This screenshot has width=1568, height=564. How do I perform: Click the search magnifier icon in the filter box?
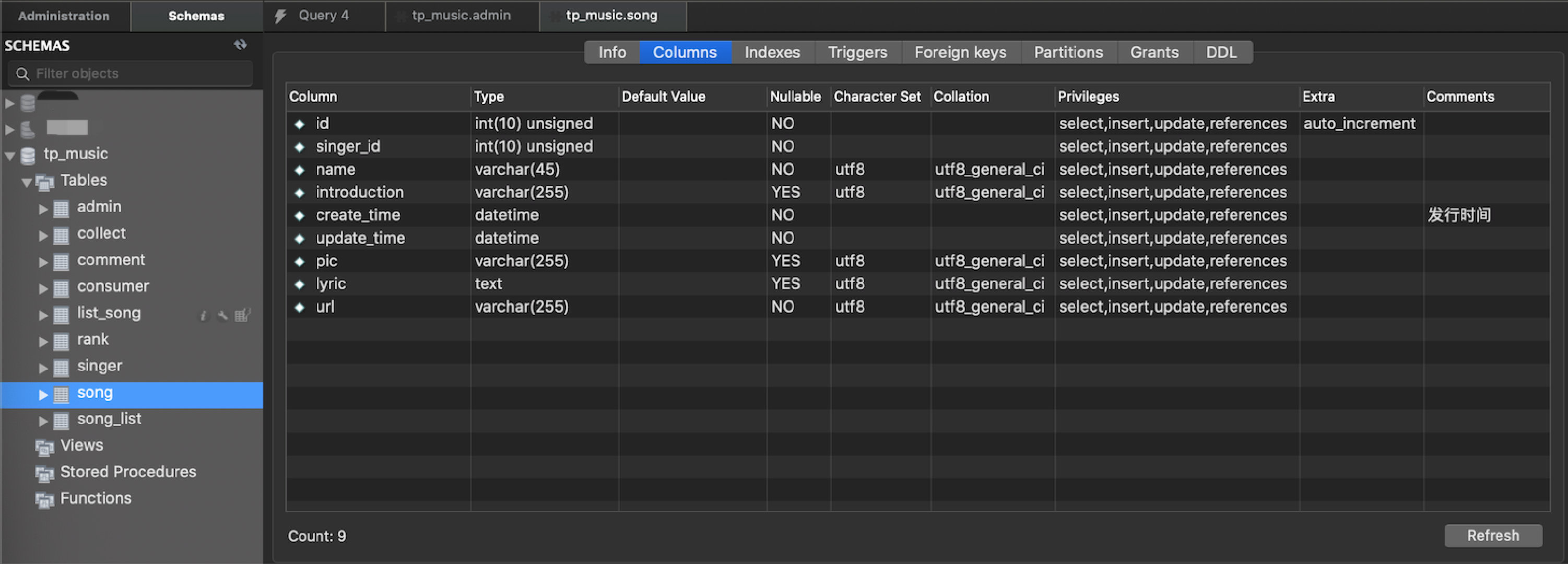click(x=22, y=74)
